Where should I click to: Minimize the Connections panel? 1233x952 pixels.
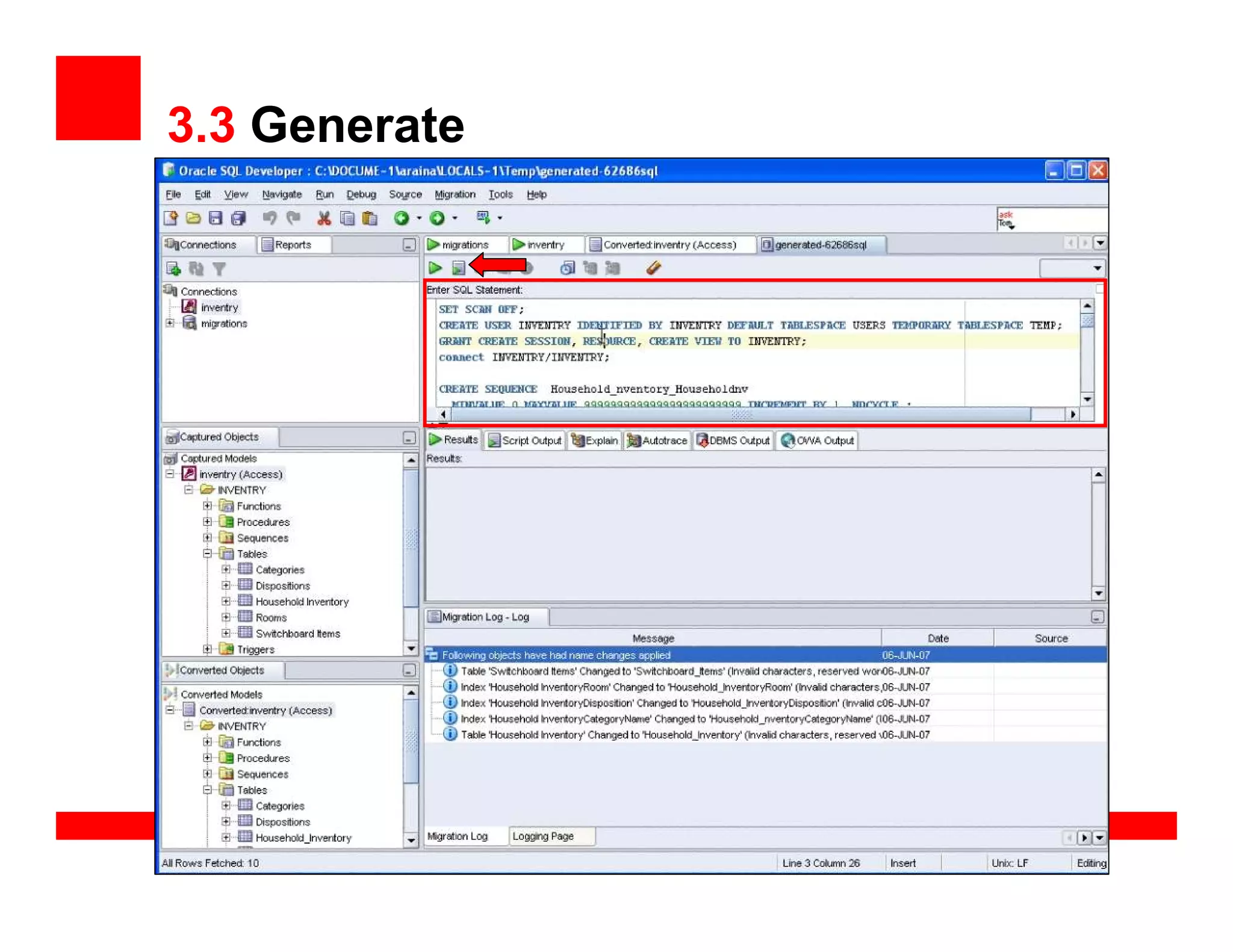[409, 245]
